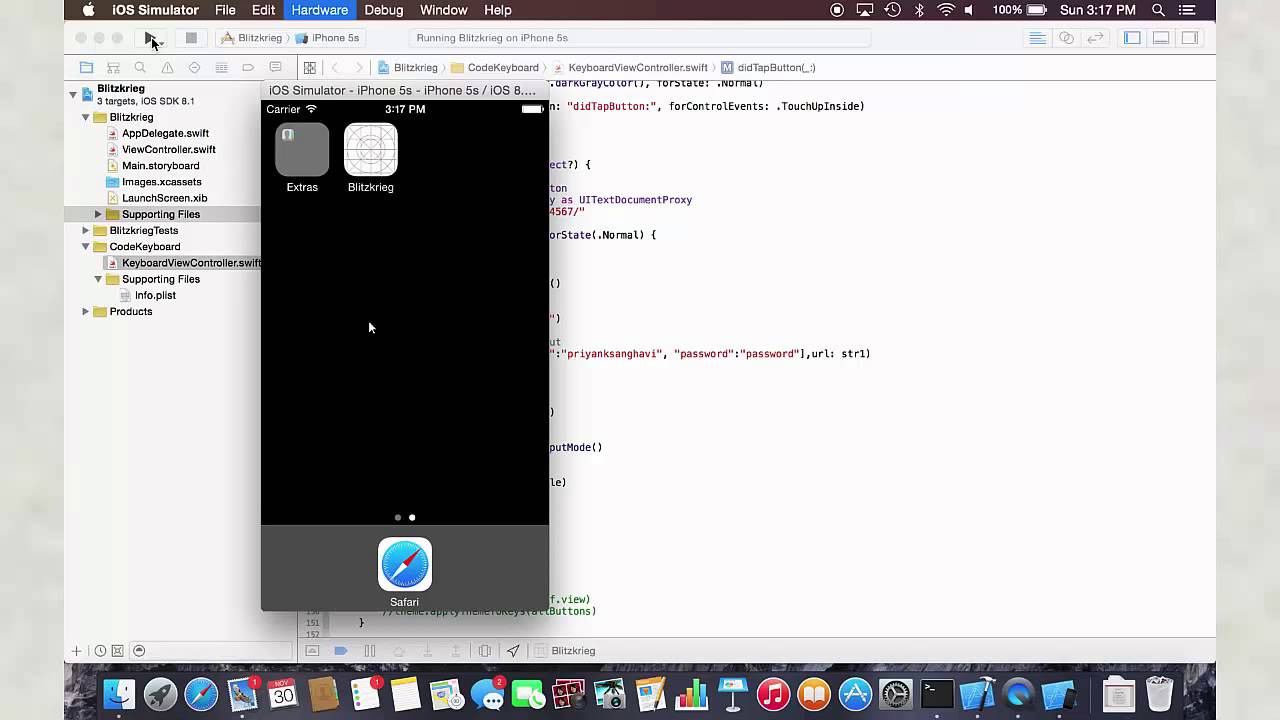Screen dimensions: 1280x720
Task: Collapse the Blitzkrieg group folder
Action: coord(86,117)
